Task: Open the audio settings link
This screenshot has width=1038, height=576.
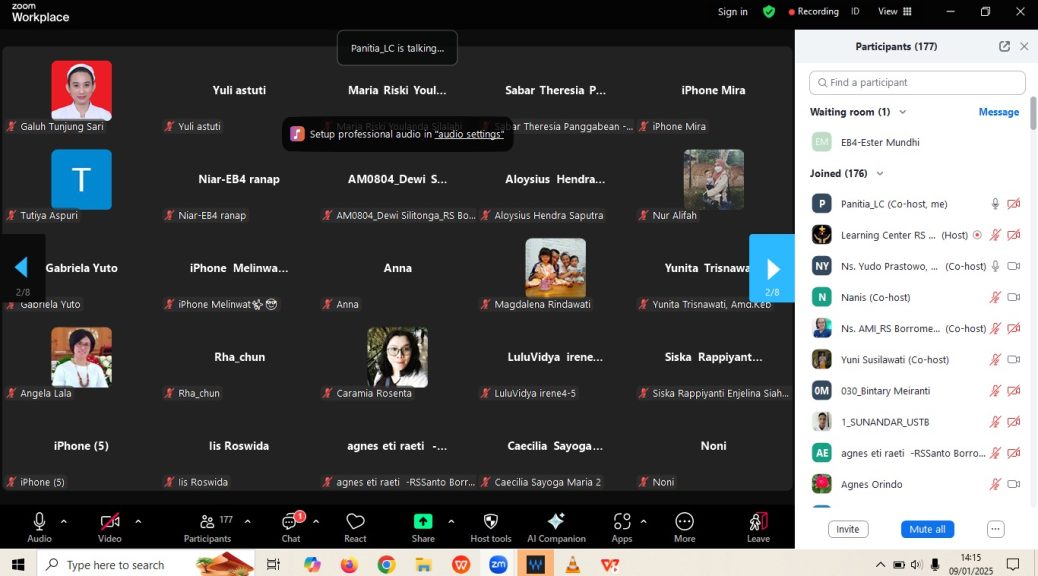Action: [469, 134]
